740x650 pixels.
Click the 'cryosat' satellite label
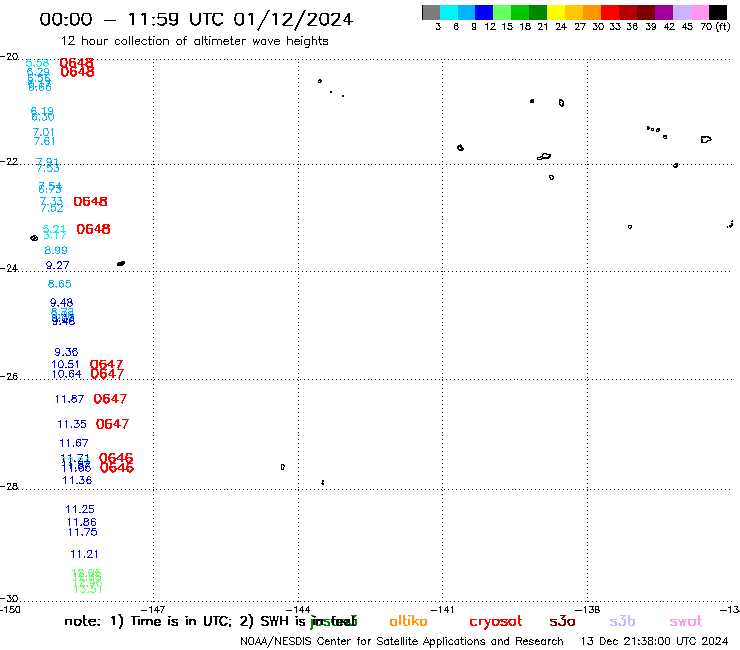coord(496,622)
